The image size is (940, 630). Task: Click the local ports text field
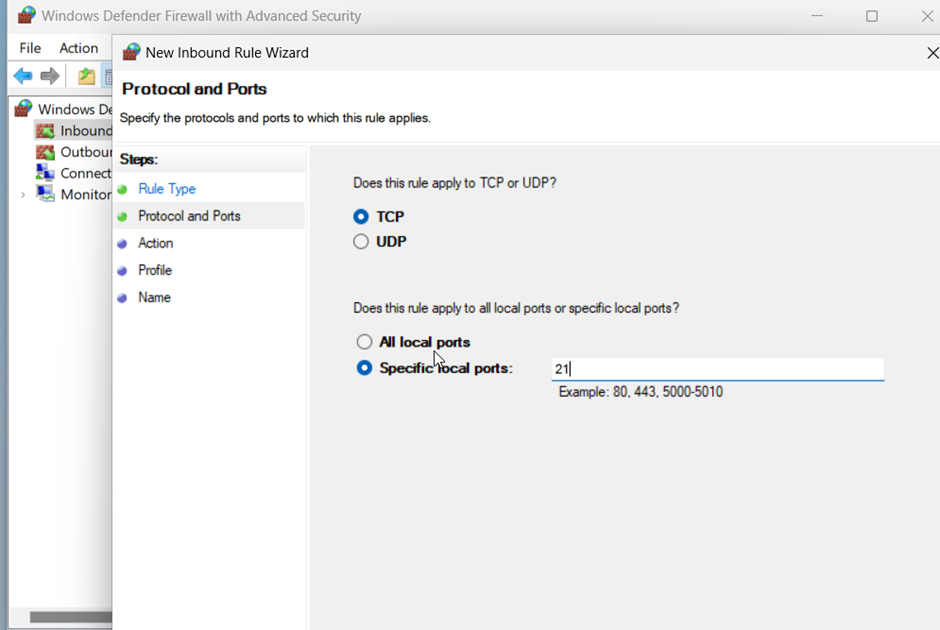718,369
